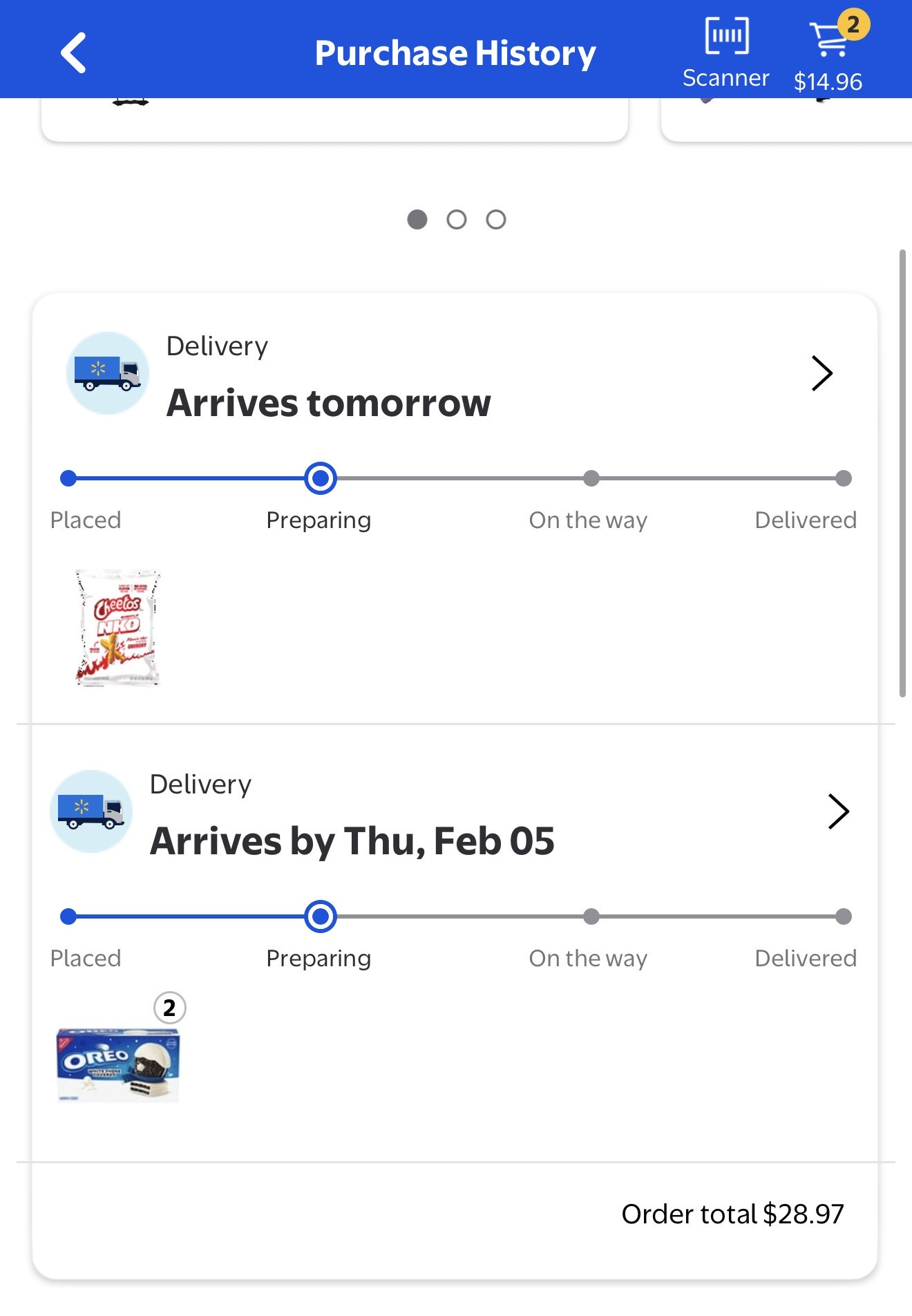Viewport: 912px width, 1316px height.
Task: Tap the back arrow in header
Action: [x=73, y=53]
